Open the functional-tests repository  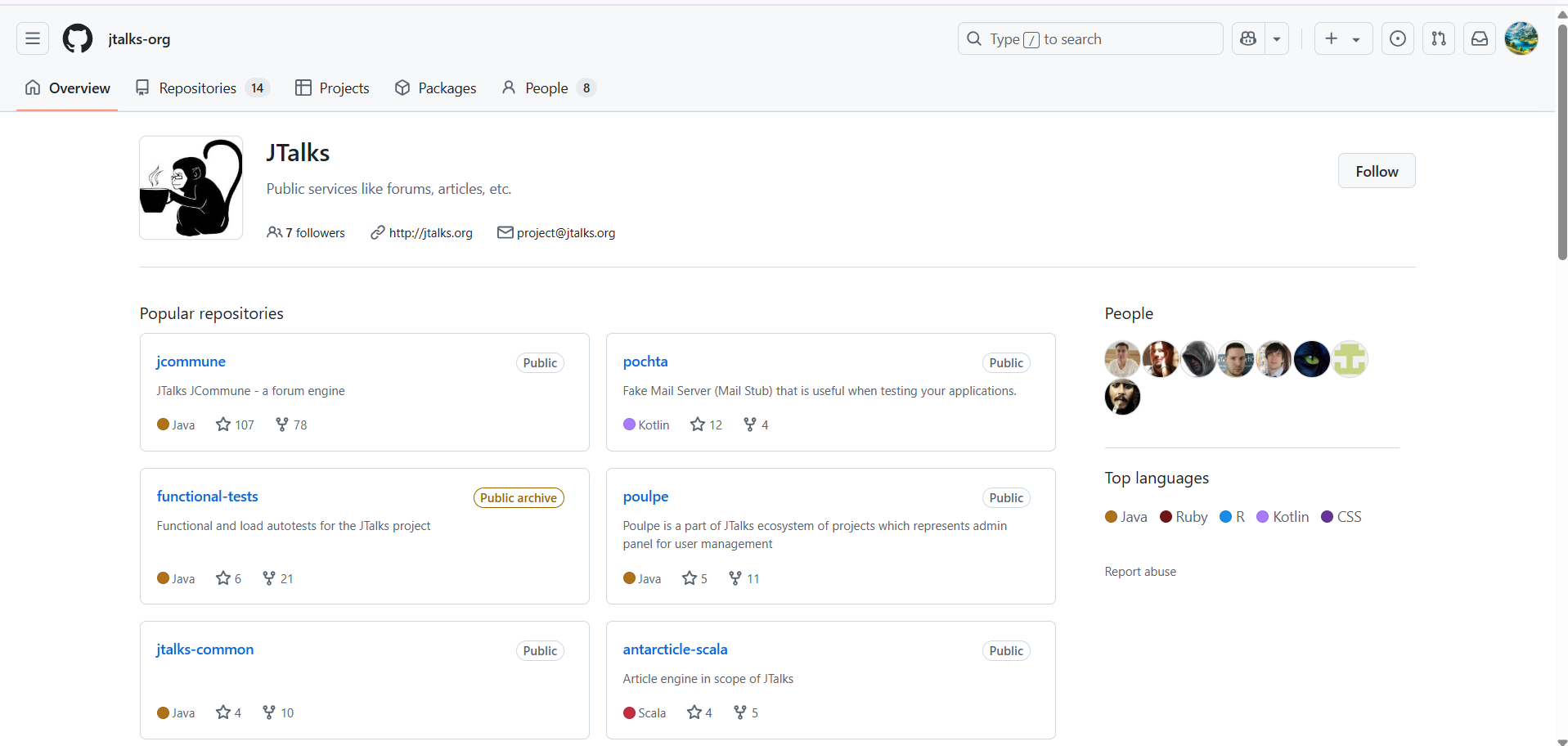click(x=207, y=497)
